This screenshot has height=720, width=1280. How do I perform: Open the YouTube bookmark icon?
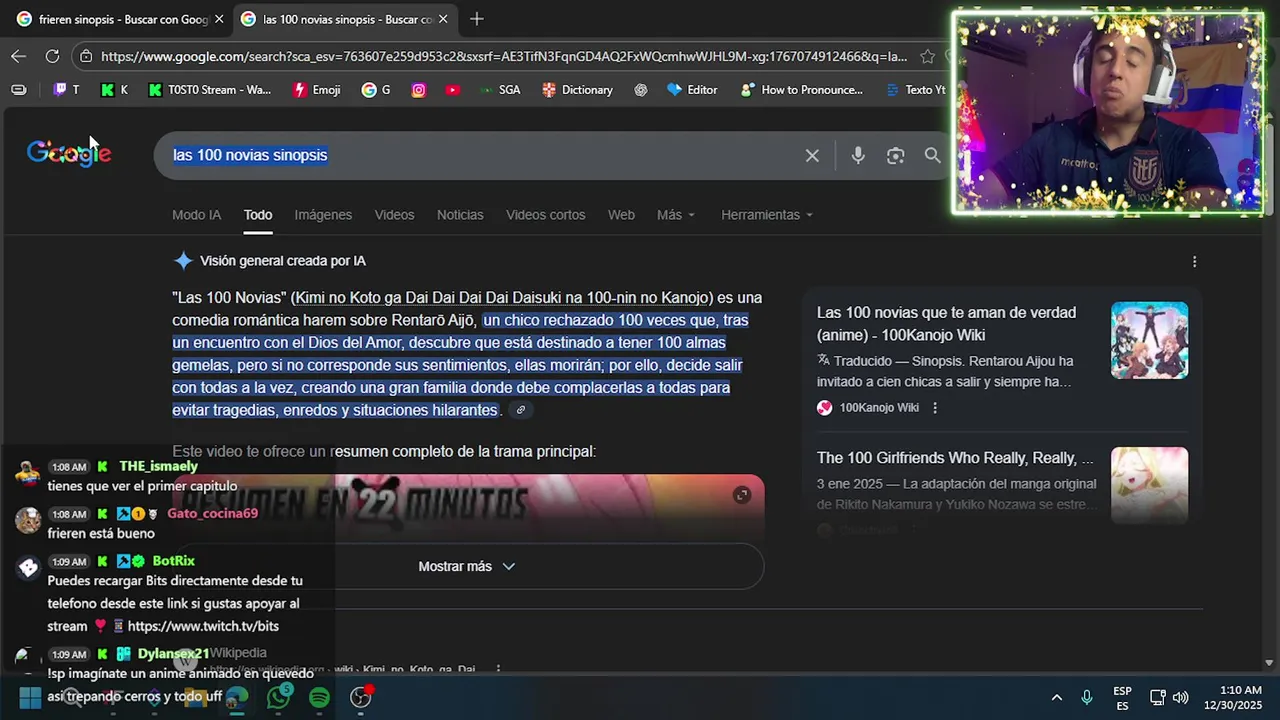[453, 90]
